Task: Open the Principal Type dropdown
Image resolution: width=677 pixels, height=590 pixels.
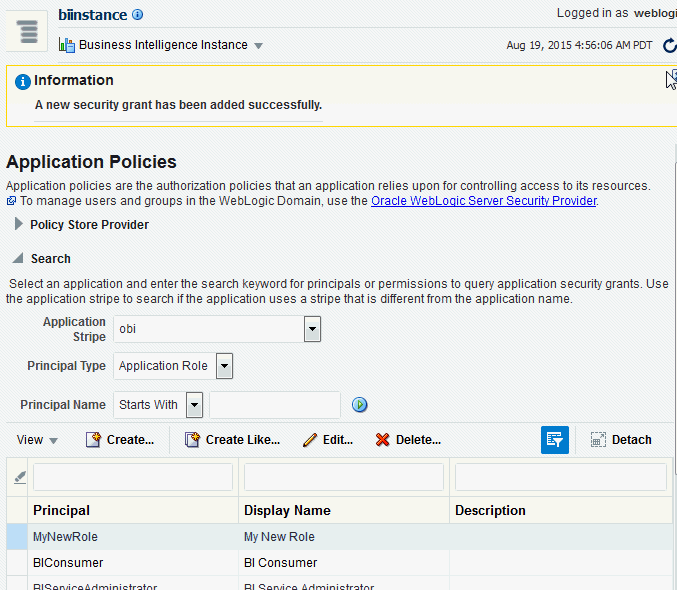Action: (224, 366)
